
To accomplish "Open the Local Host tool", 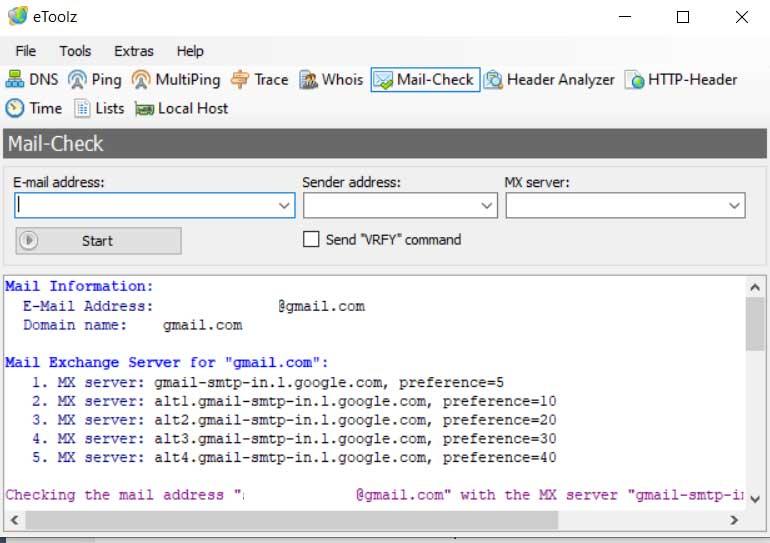I will (x=182, y=108).
